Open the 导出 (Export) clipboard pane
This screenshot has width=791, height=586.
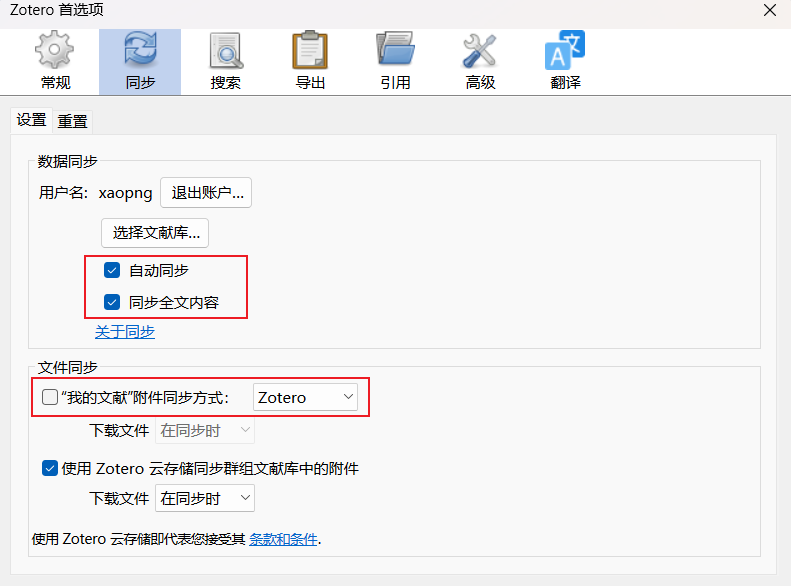click(310, 62)
